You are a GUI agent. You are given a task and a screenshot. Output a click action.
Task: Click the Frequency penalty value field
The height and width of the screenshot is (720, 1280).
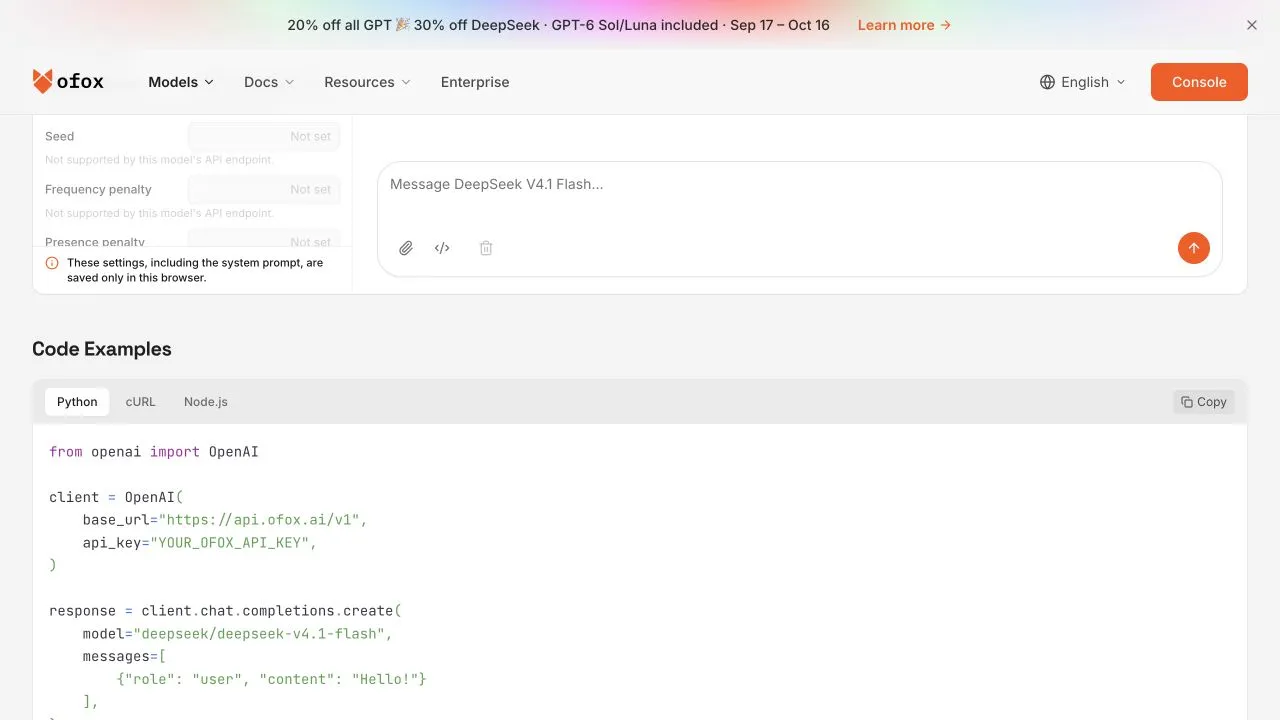click(264, 189)
